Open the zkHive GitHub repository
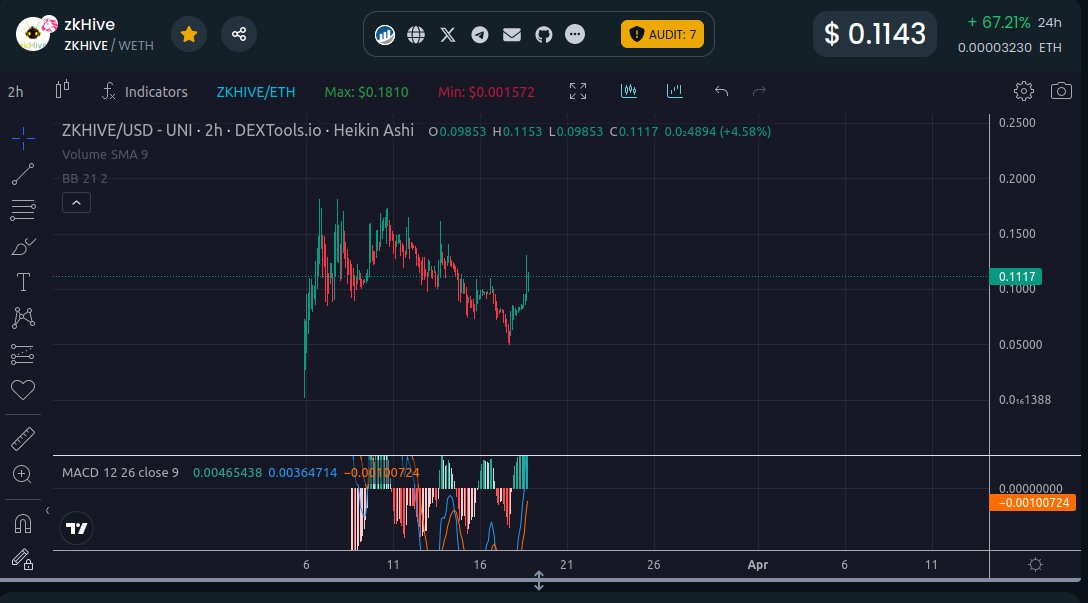This screenshot has width=1088, height=603. click(x=543, y=34)
